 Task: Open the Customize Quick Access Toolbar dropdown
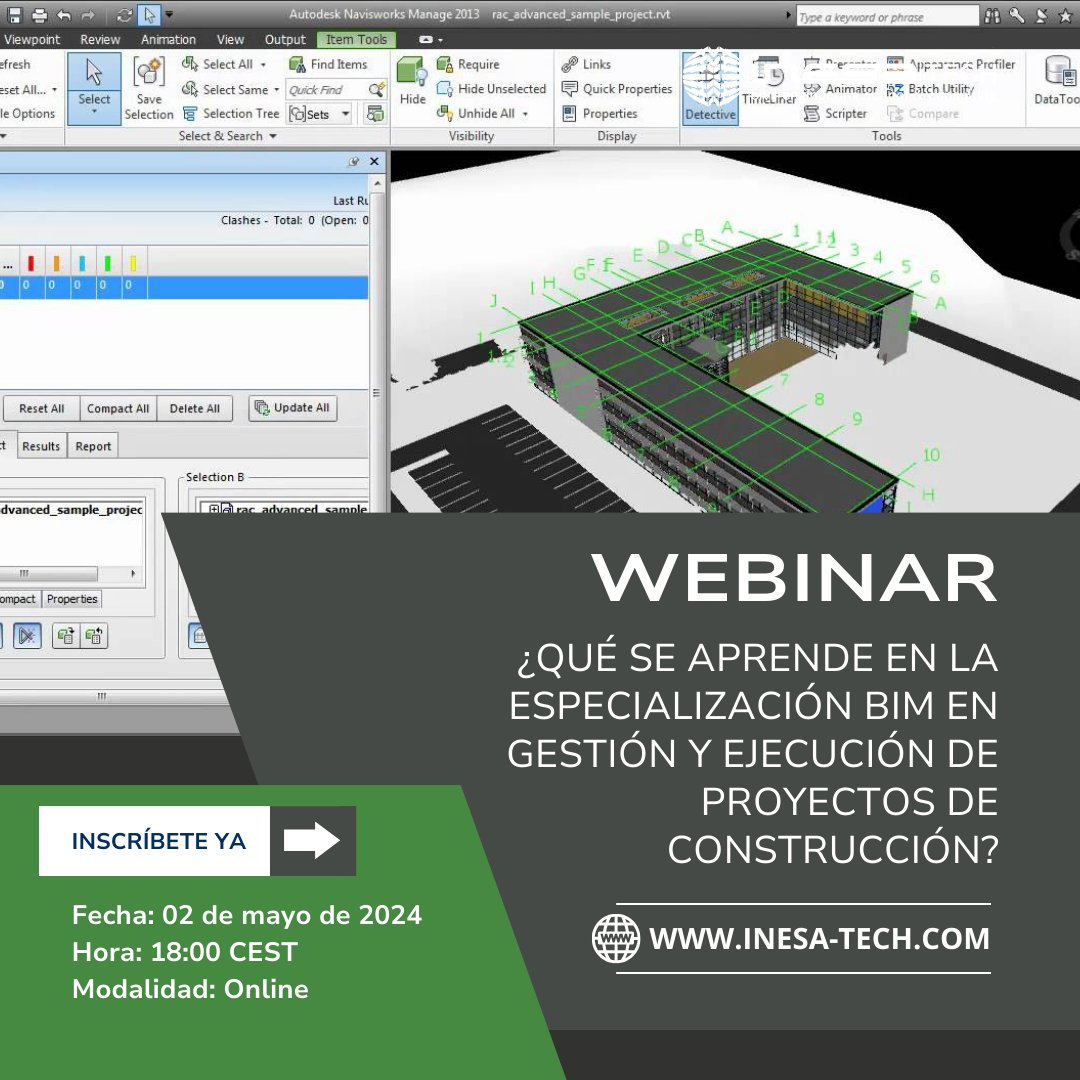point(169,14)
